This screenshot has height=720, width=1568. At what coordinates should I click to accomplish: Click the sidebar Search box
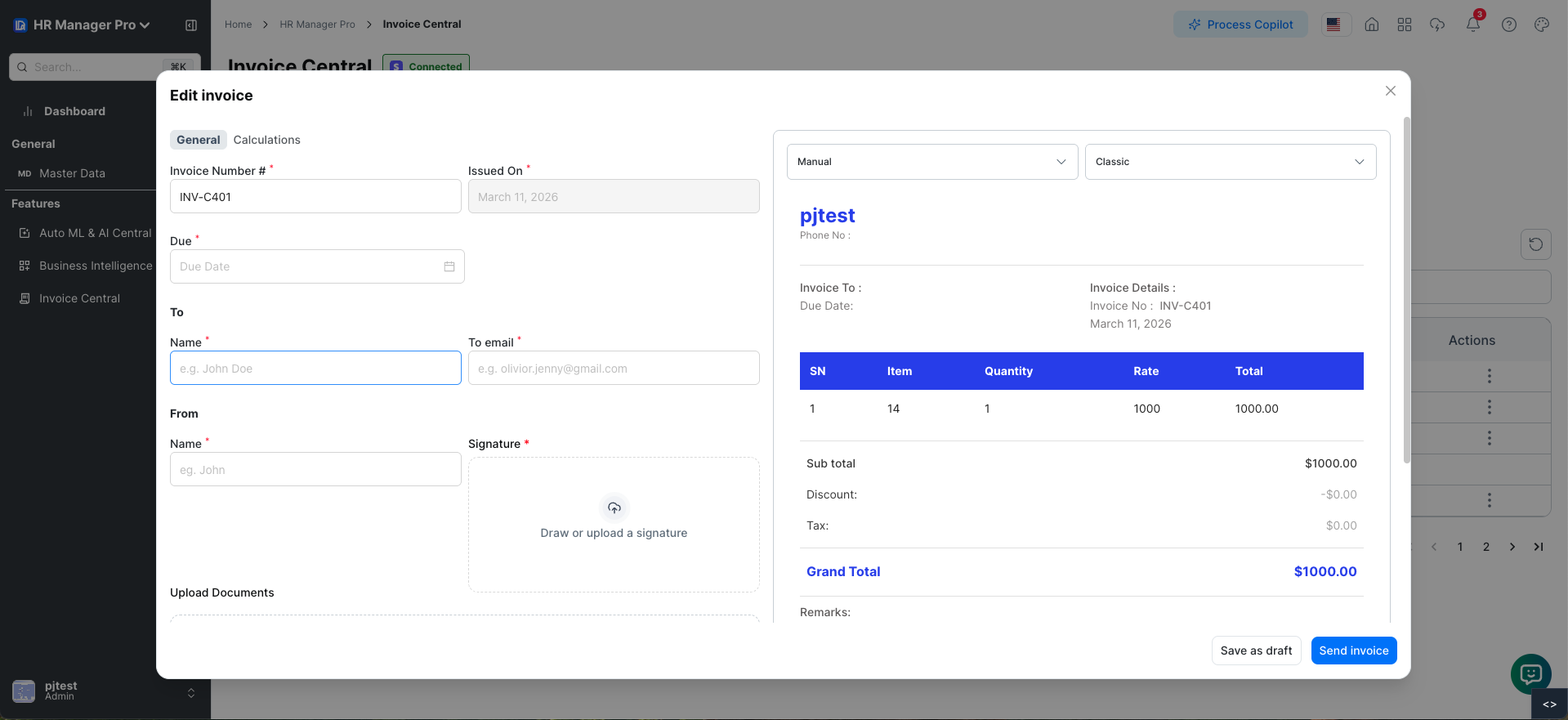click(105, 67)
